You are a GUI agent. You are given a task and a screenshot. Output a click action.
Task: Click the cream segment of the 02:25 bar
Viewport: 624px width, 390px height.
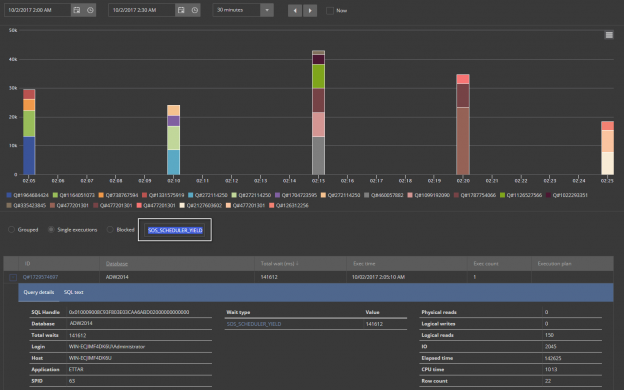click(607, 163)
